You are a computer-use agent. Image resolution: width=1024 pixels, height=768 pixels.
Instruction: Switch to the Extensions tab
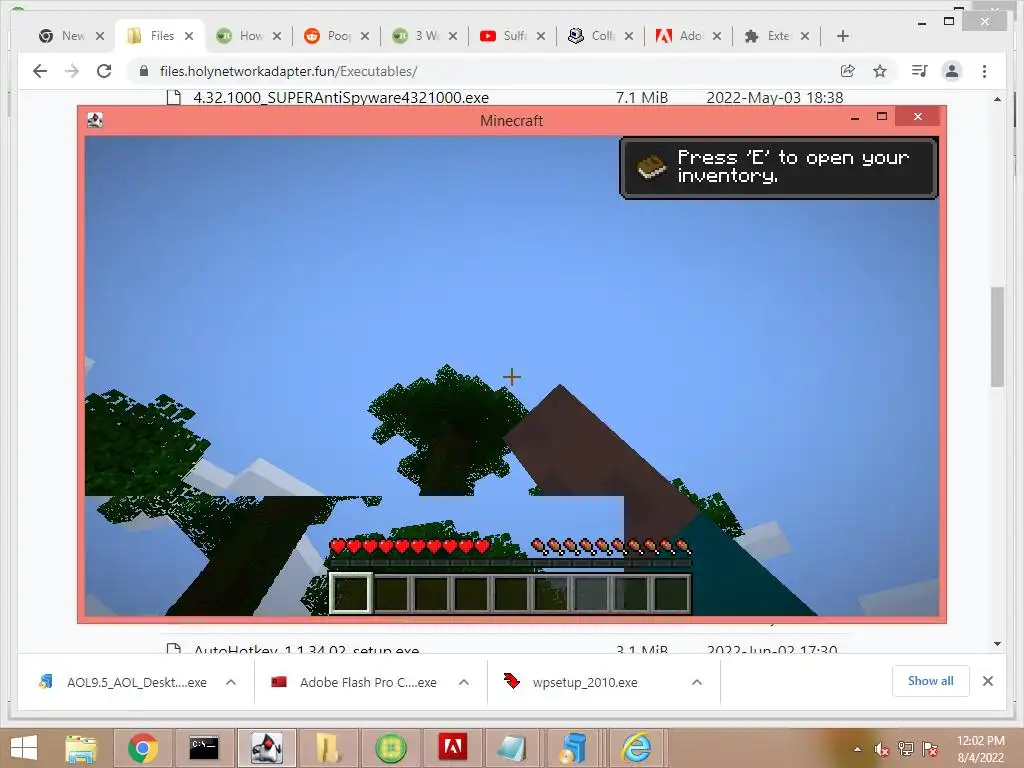778,36
